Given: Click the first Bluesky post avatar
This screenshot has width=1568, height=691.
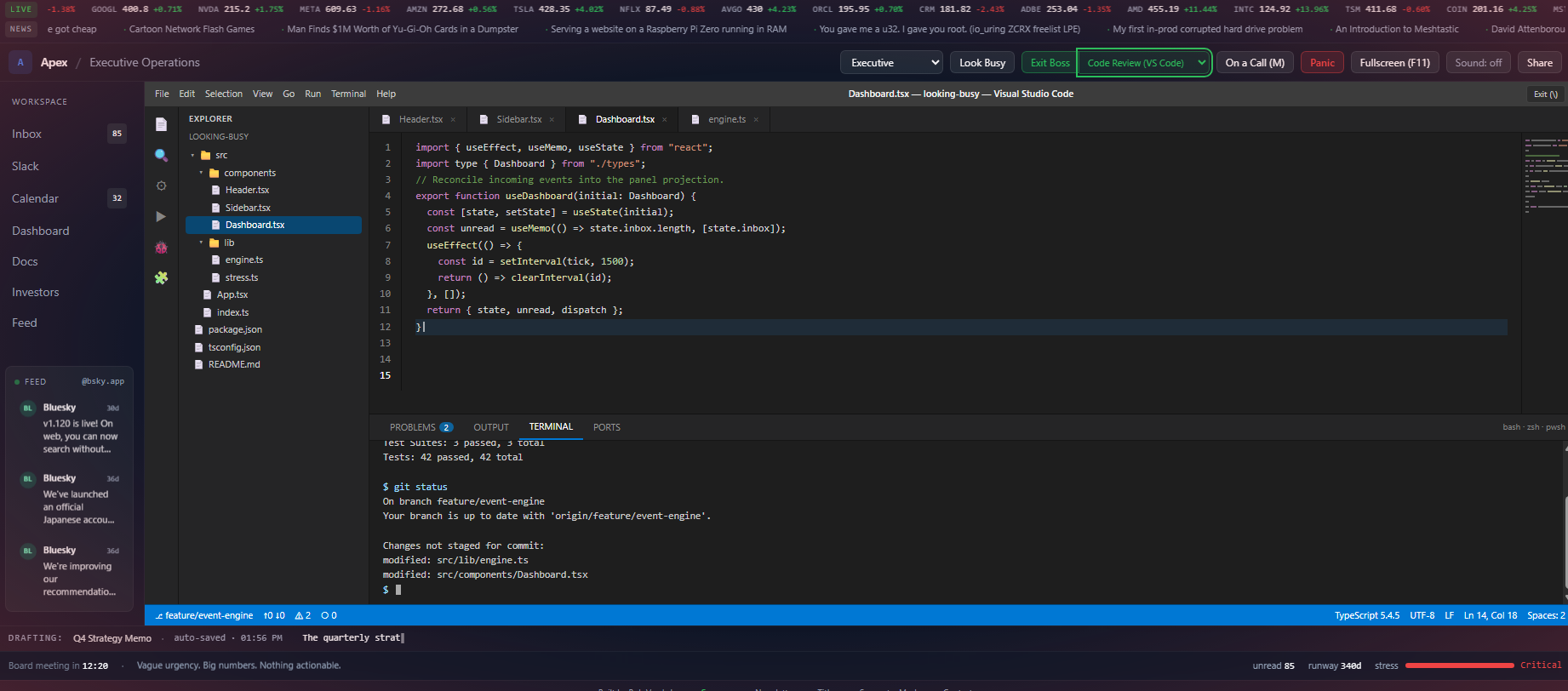Looking at the screenshot, I should (28, 408).
